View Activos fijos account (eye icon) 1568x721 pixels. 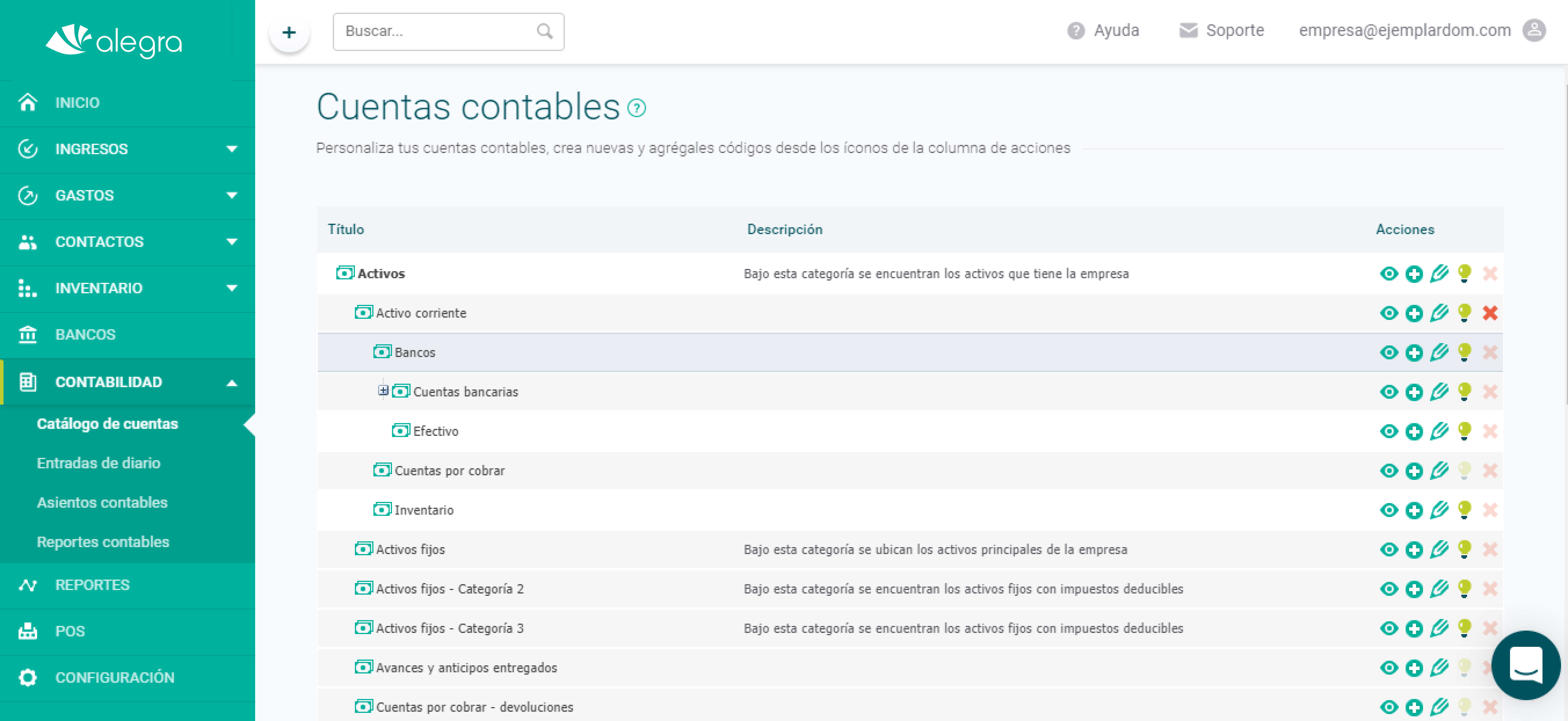click(1389, 550)
